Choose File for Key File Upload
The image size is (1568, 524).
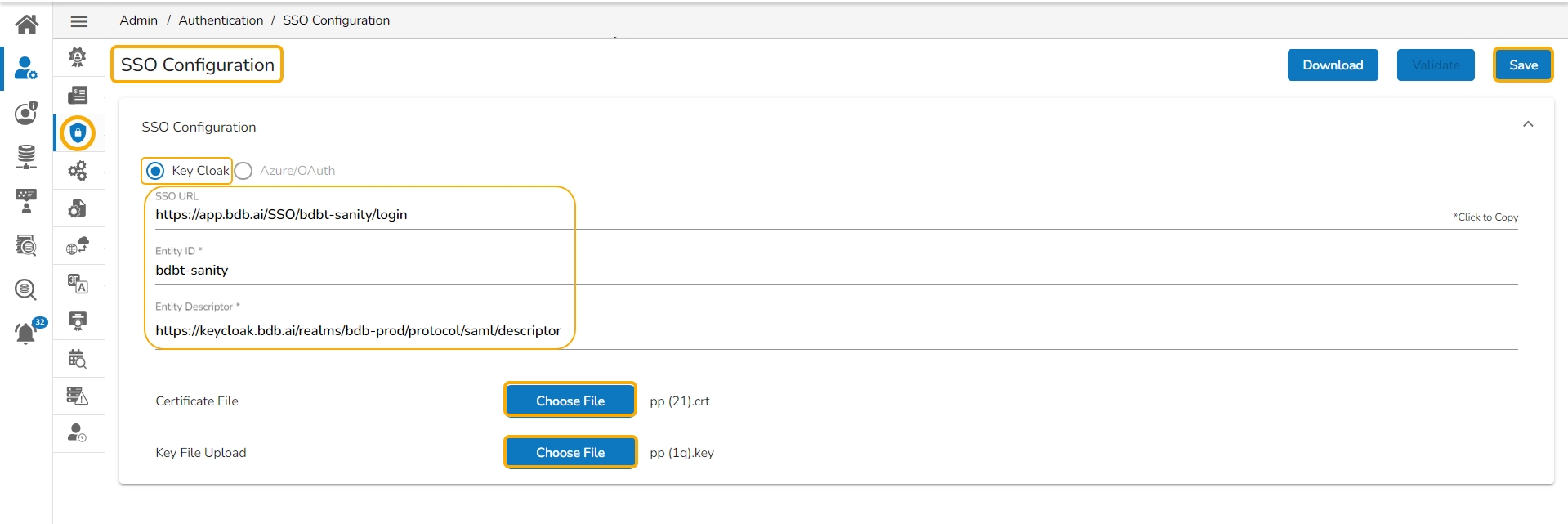point(570,452)
